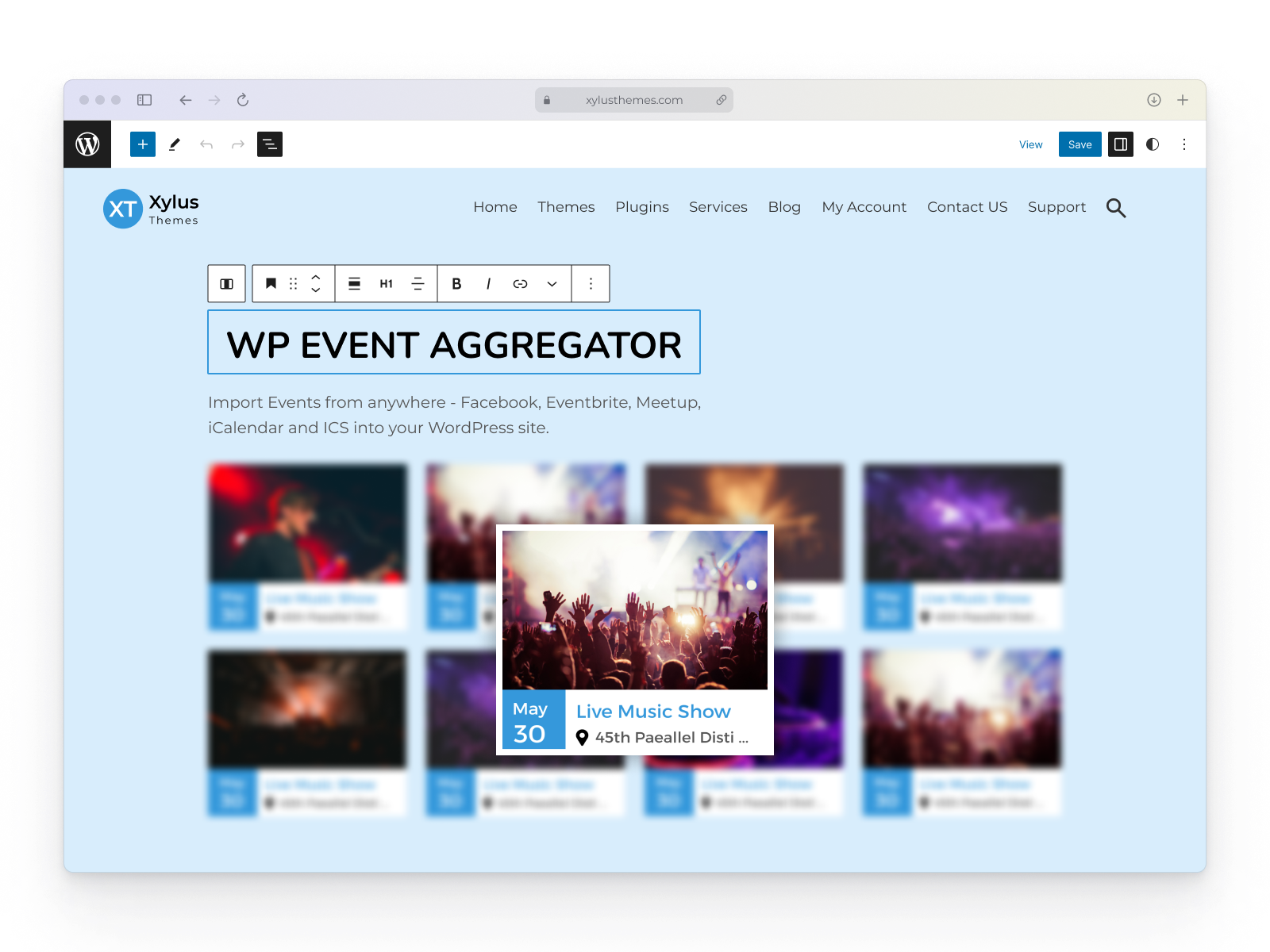
Task: Open the site search magnifier icon
Action: point(1116,208)
